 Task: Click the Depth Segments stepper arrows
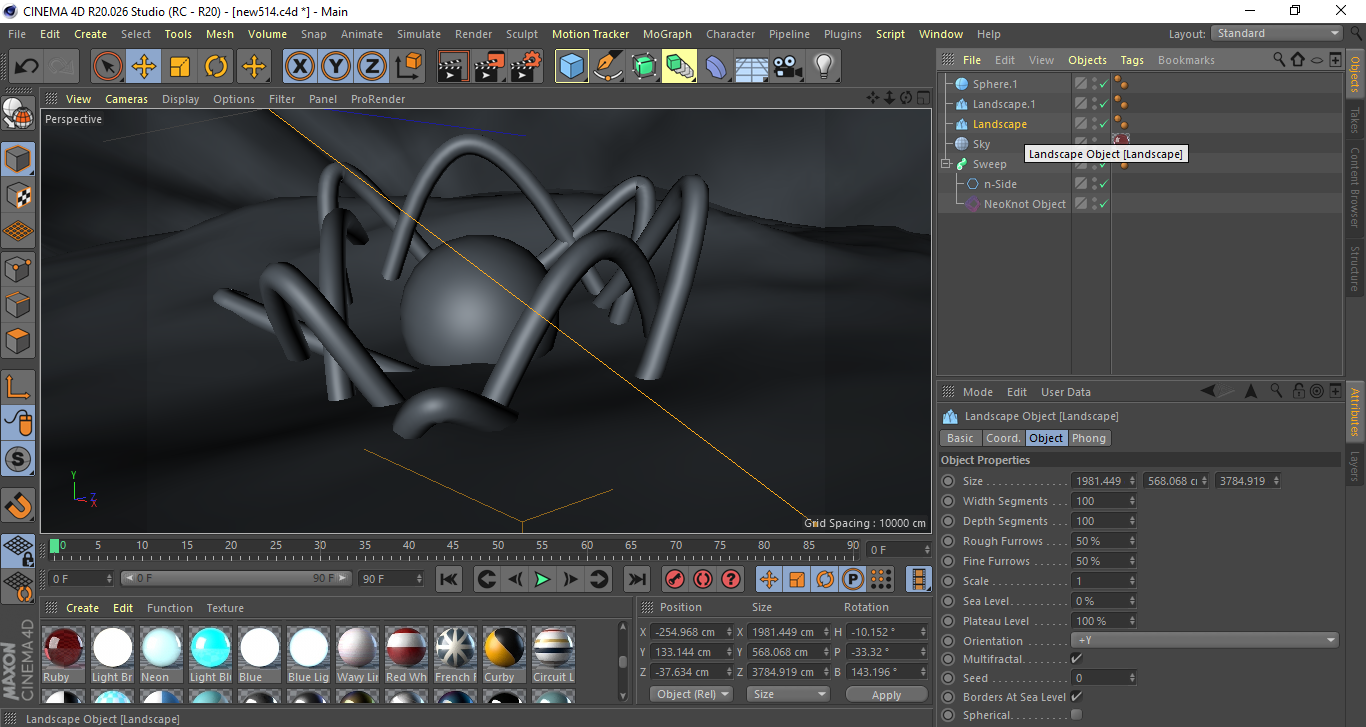(1132, 521)
